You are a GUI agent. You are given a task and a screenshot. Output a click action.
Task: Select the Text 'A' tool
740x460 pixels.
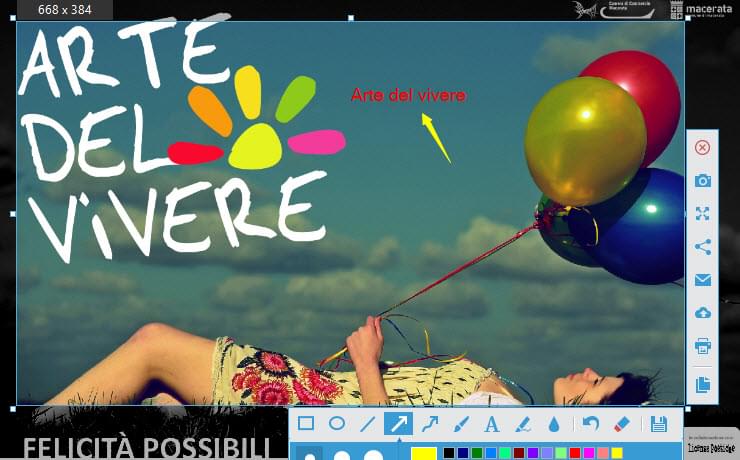(492, 424)
